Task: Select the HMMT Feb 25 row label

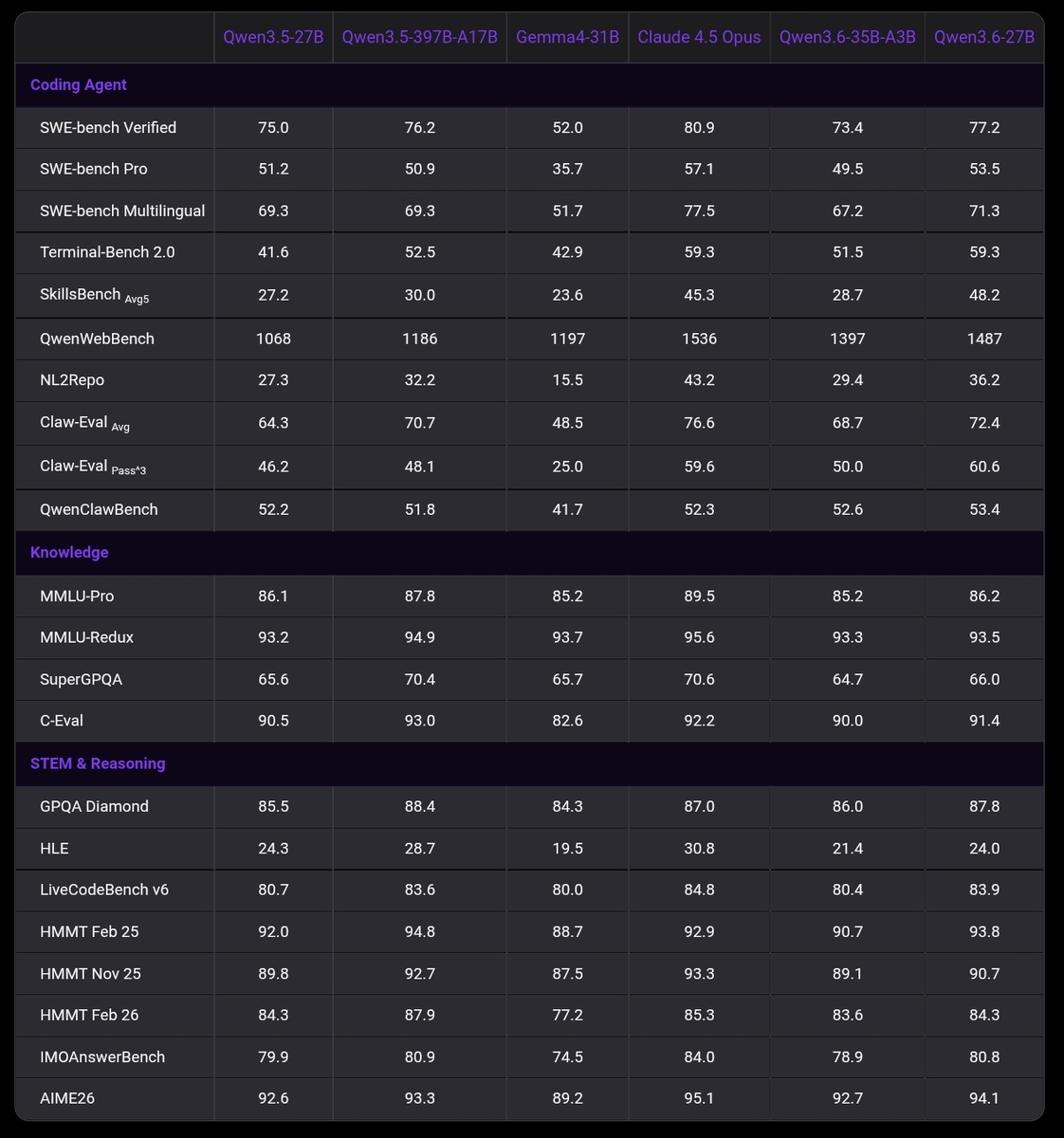Action: pos(89,932)
